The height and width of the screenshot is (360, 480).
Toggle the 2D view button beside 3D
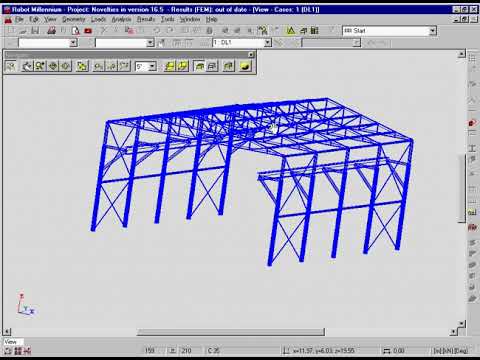(212, 66)
